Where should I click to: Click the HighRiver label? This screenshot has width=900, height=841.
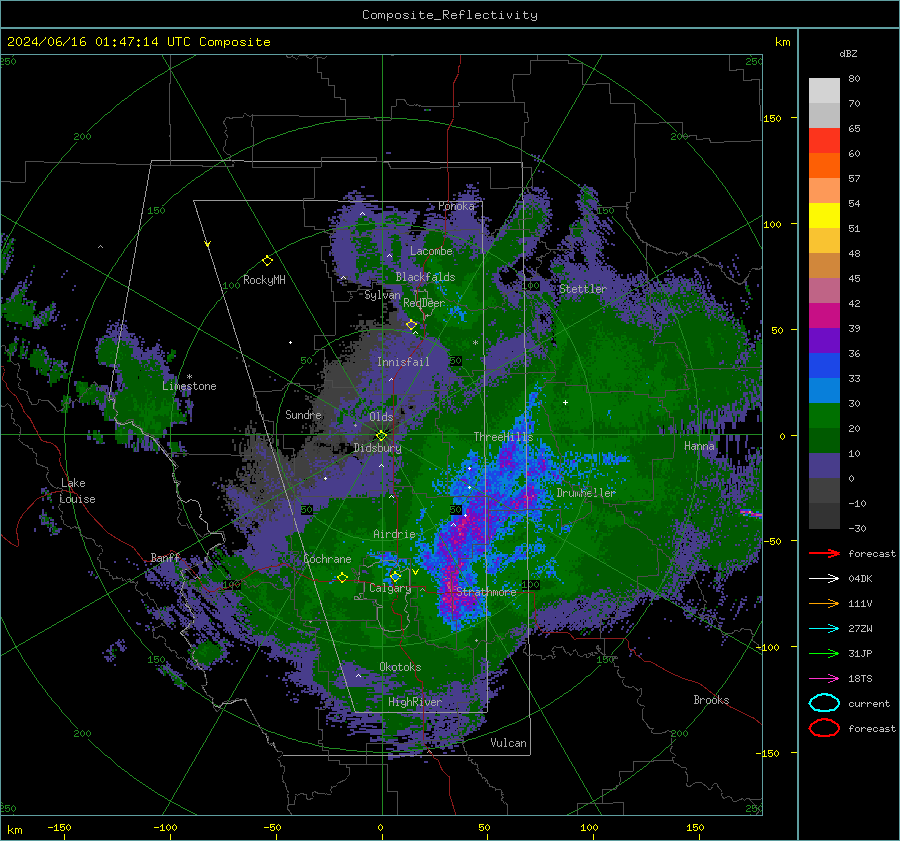pos(414,702)
